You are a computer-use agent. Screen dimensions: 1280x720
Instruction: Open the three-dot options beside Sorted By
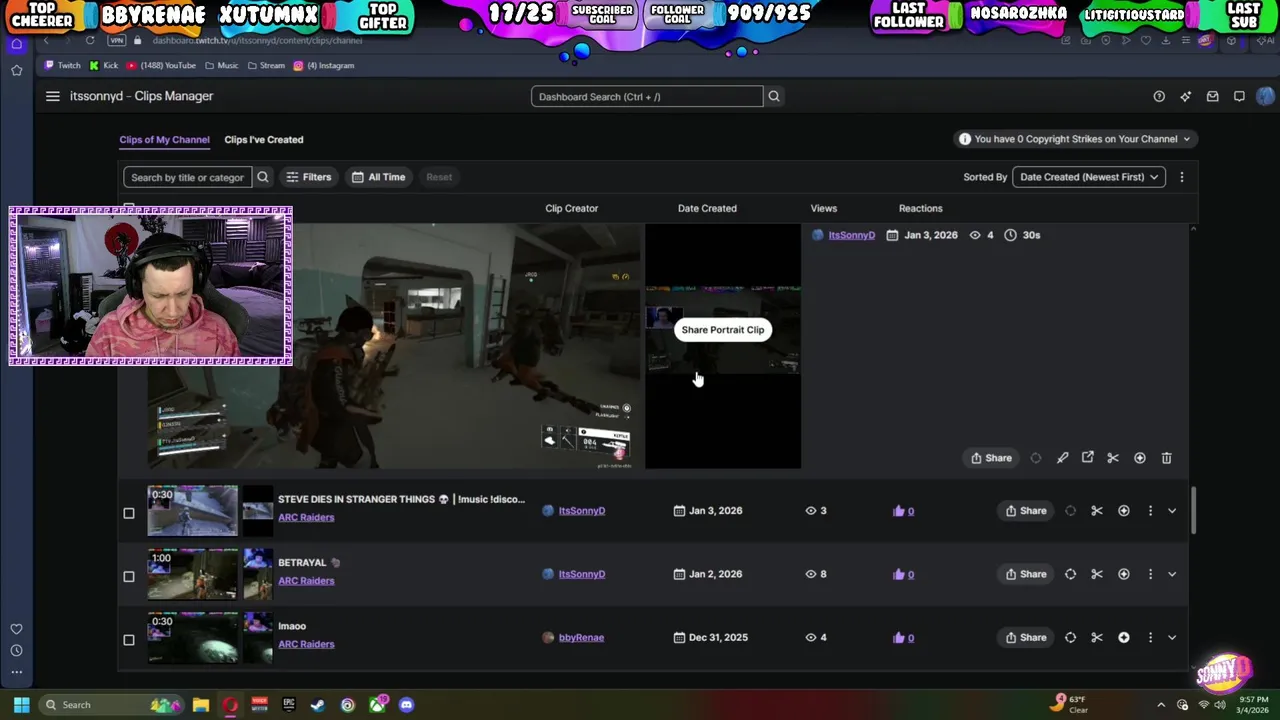[x=1181, y=177]
